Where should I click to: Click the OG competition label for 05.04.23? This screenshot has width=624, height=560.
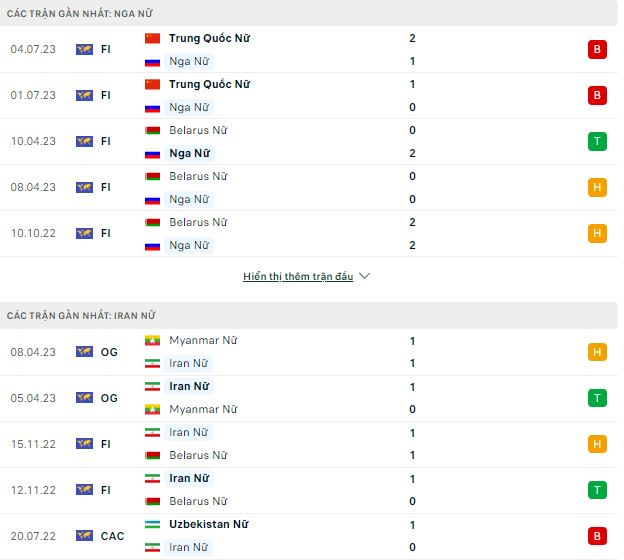point(109,398)
